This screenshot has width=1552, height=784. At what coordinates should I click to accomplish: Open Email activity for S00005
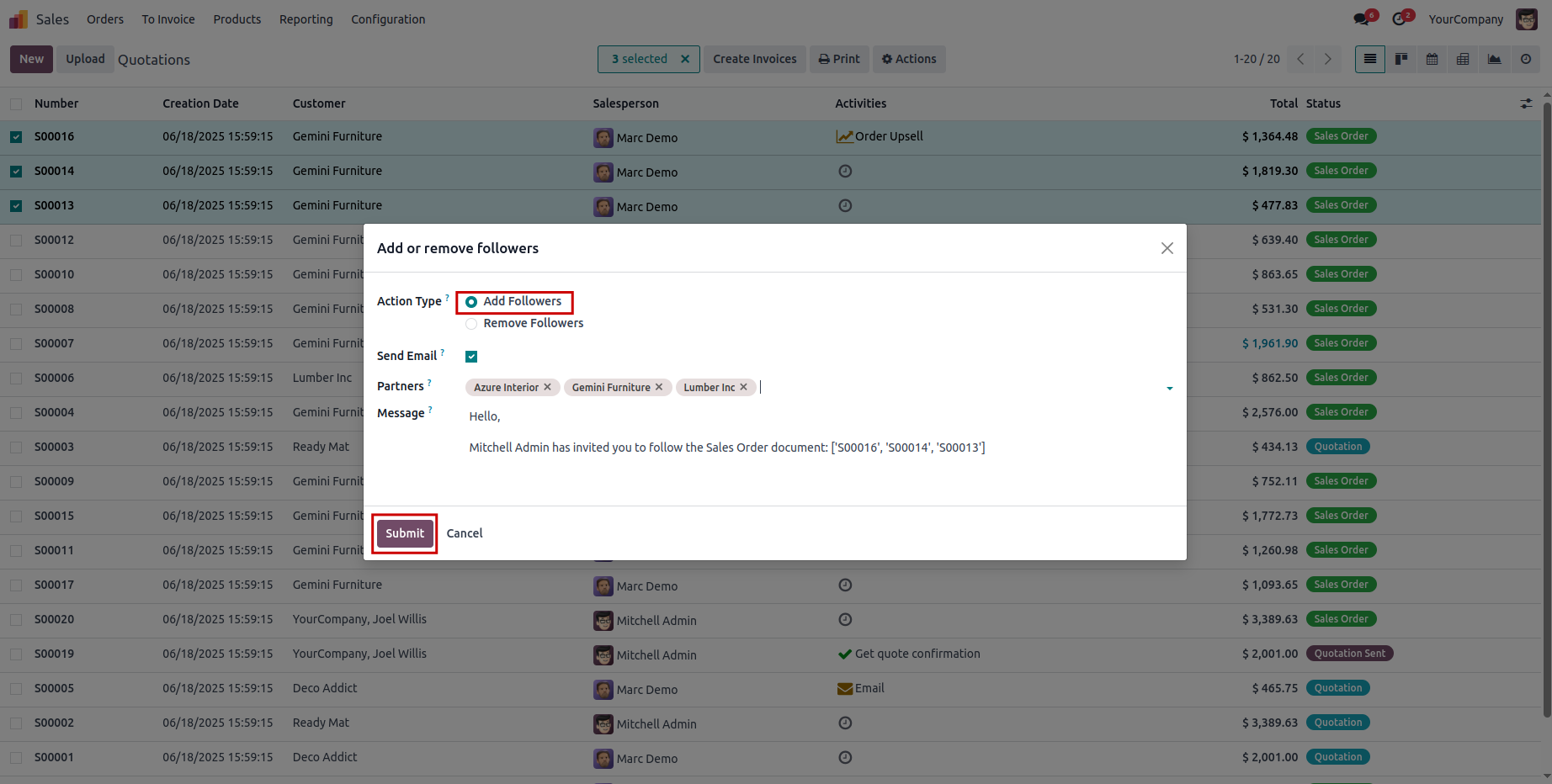pos(861,688)
